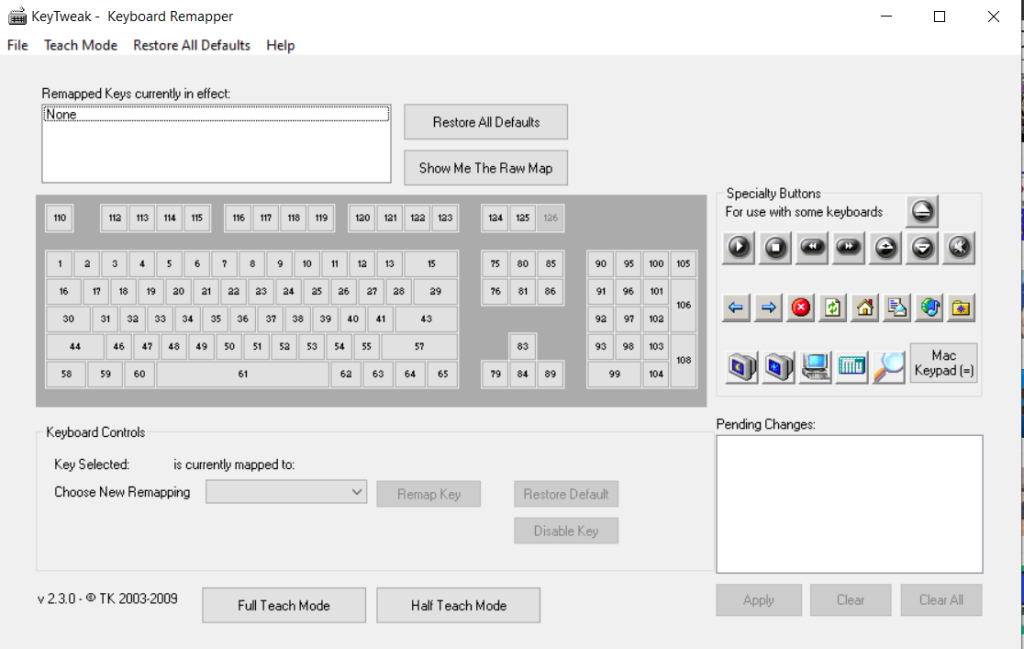Select the browser Home house icon

[865, 308]
